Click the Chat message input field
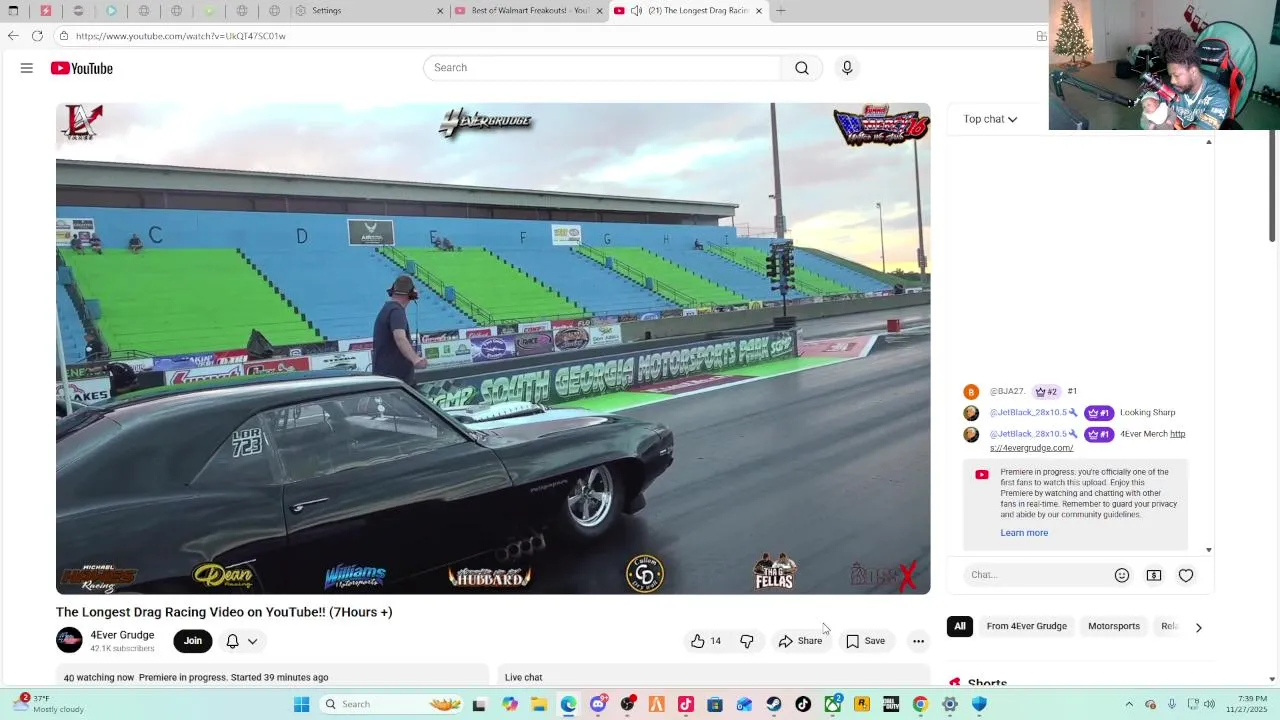1280x720 pixels. tap(1036, 575)
